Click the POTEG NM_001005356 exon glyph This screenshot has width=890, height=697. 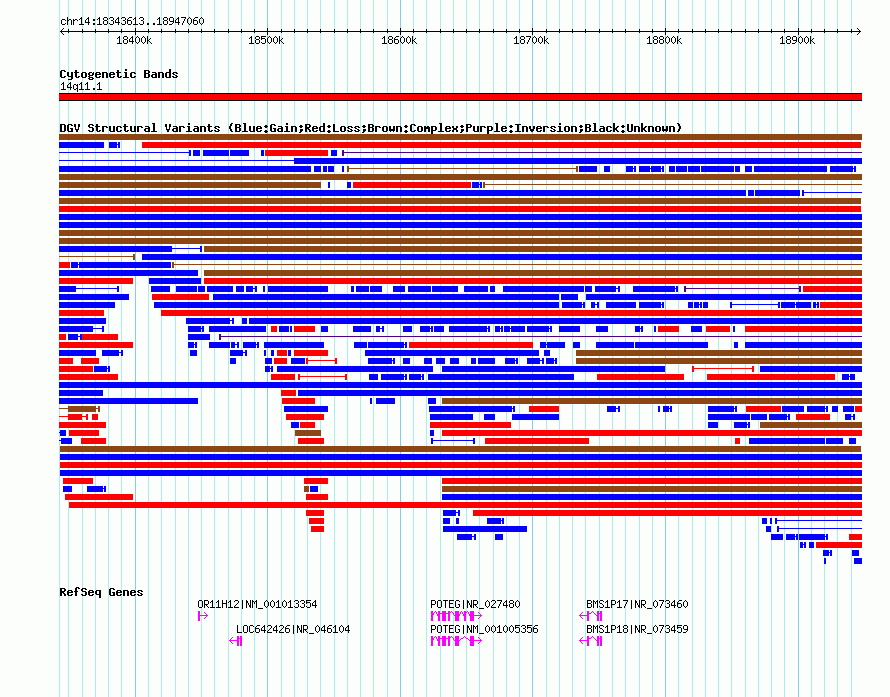[456, 641]
